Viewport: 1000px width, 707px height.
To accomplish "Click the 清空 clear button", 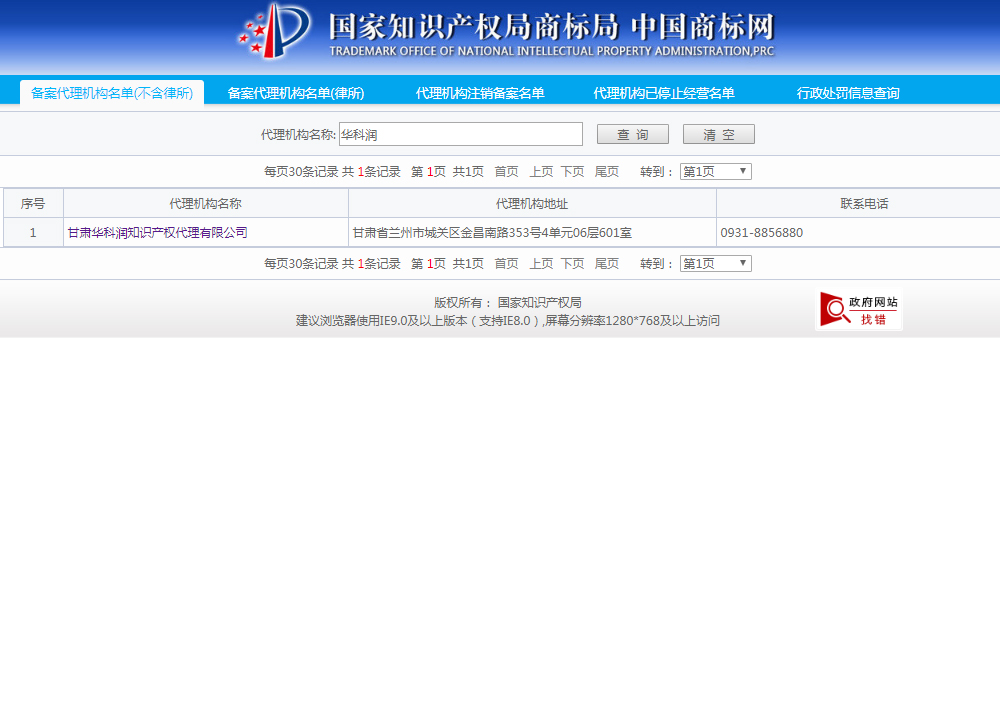I will tap(719, 135).
